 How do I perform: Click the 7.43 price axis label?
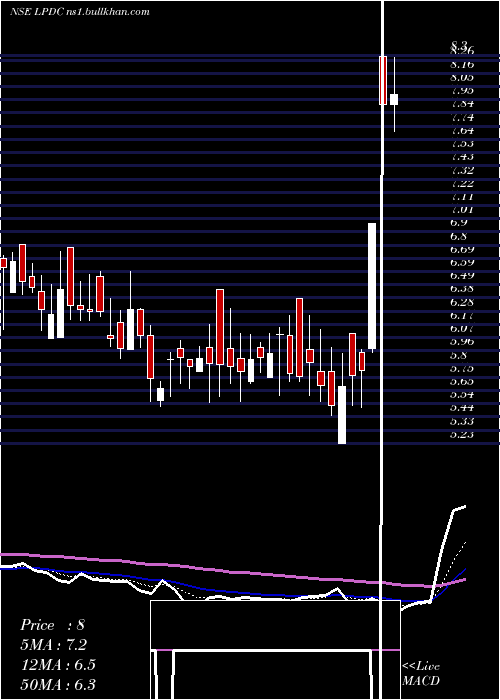coord(462,157)
